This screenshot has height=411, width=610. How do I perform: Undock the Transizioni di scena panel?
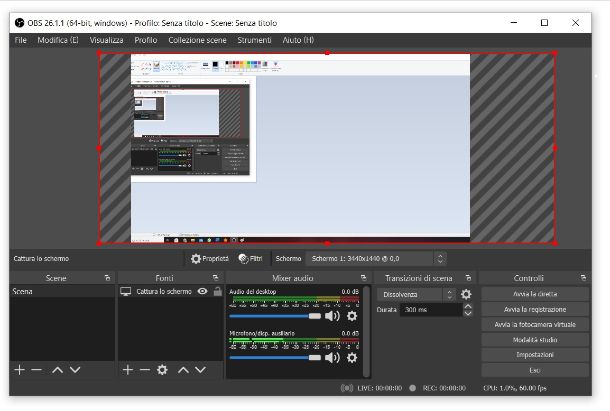point(468,278)
